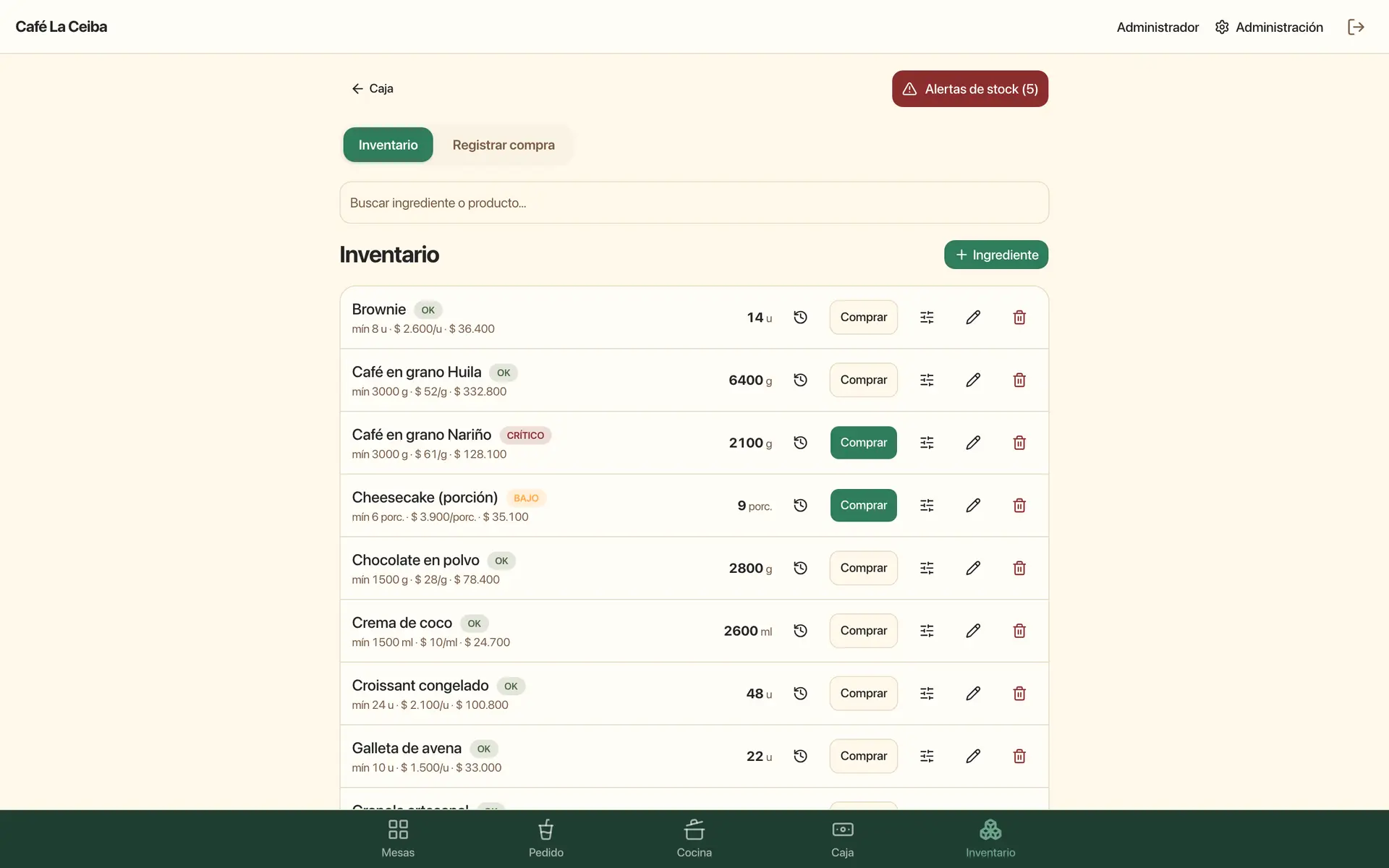Viewport: 1389px width, 868px height.
Task: Open Crema de coco history
Action: (x=800, y=631)
